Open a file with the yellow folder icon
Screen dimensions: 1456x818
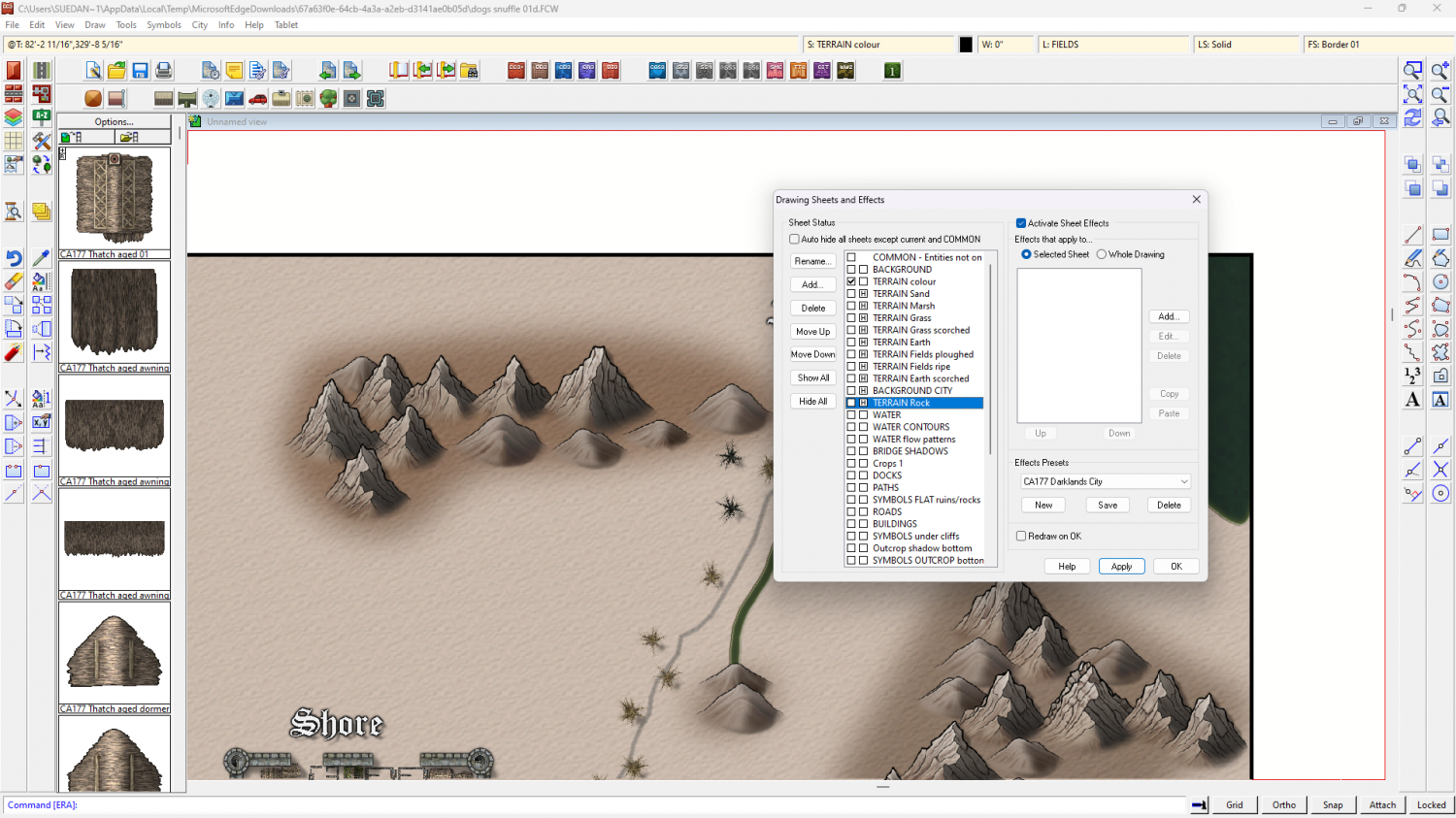coord(116,70)
